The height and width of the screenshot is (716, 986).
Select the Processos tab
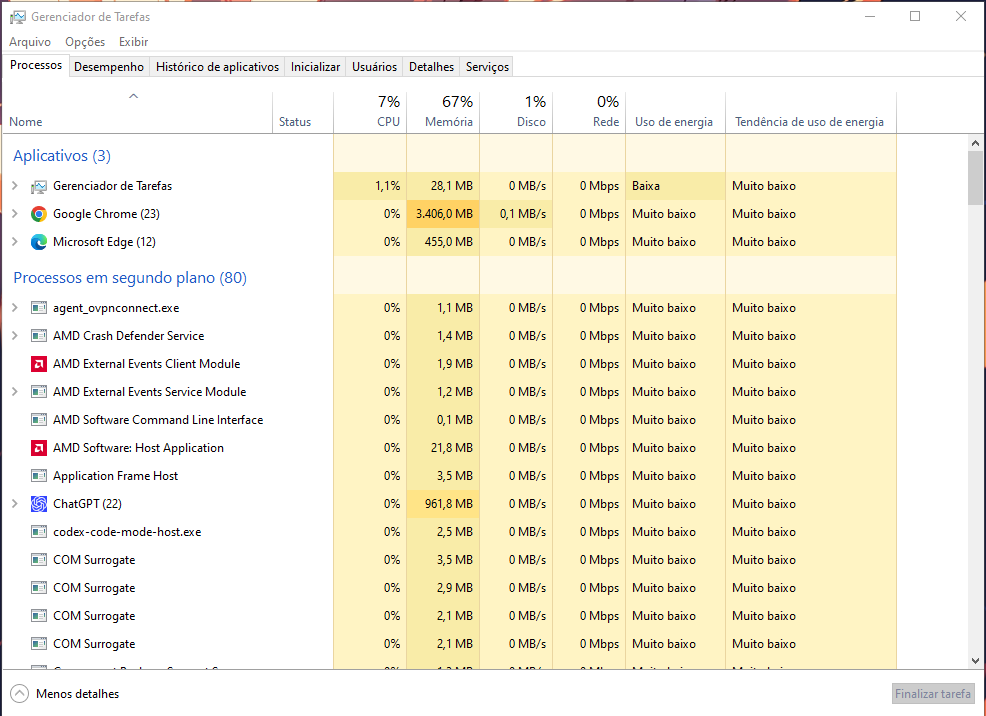[x=36, y=65]
